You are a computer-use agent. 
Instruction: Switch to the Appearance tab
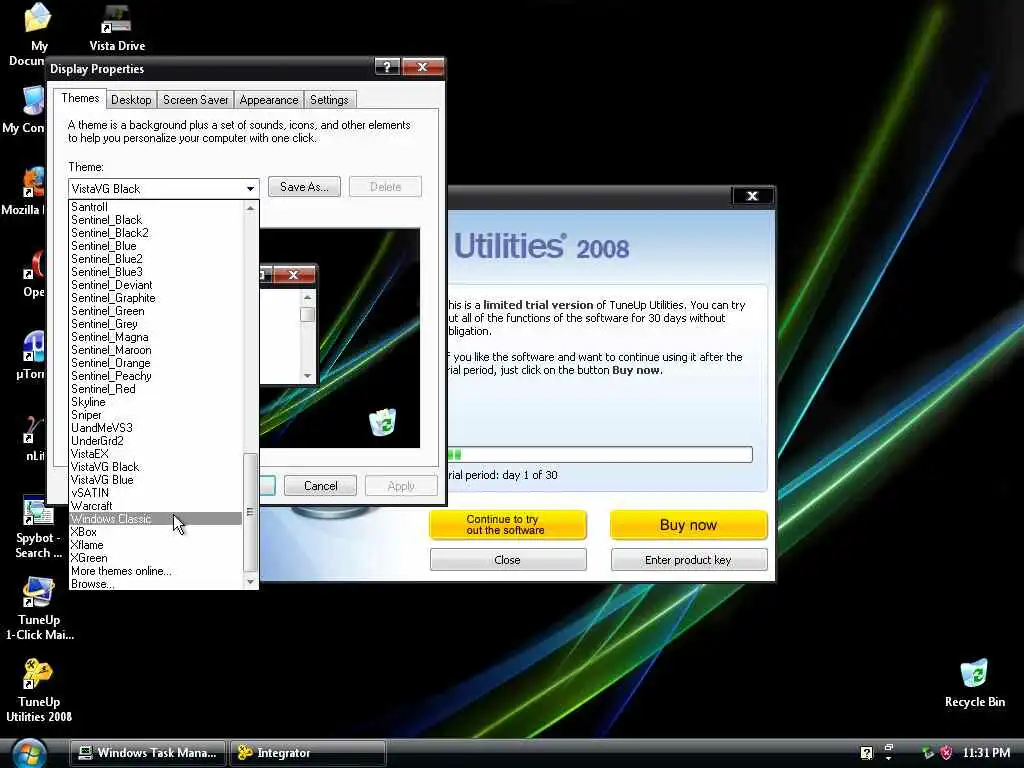(x=268, y=100)
